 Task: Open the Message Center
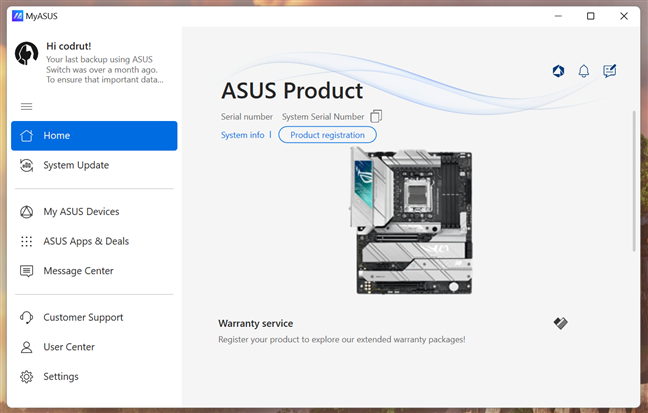(x=94, y=271)
